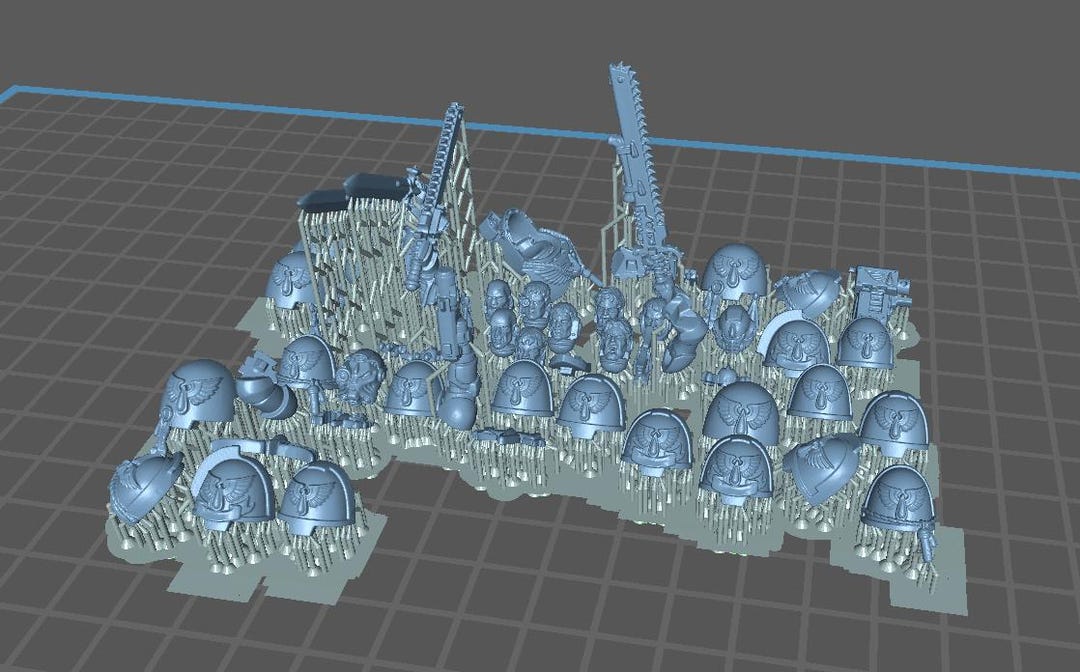Viewport: 1080px width, 672px height.
Task: Select the small pistol lying on supports
Action: point(508,436)
